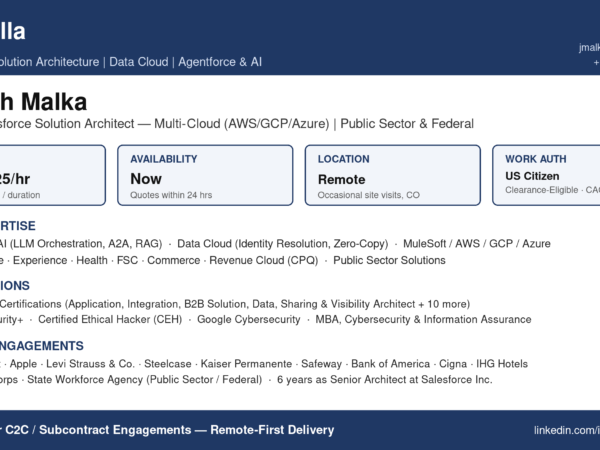The height and width of the screenshot is (450, 600).
Task: Click the Kaiser Permanente client name
Action: (x=246, y=364)
